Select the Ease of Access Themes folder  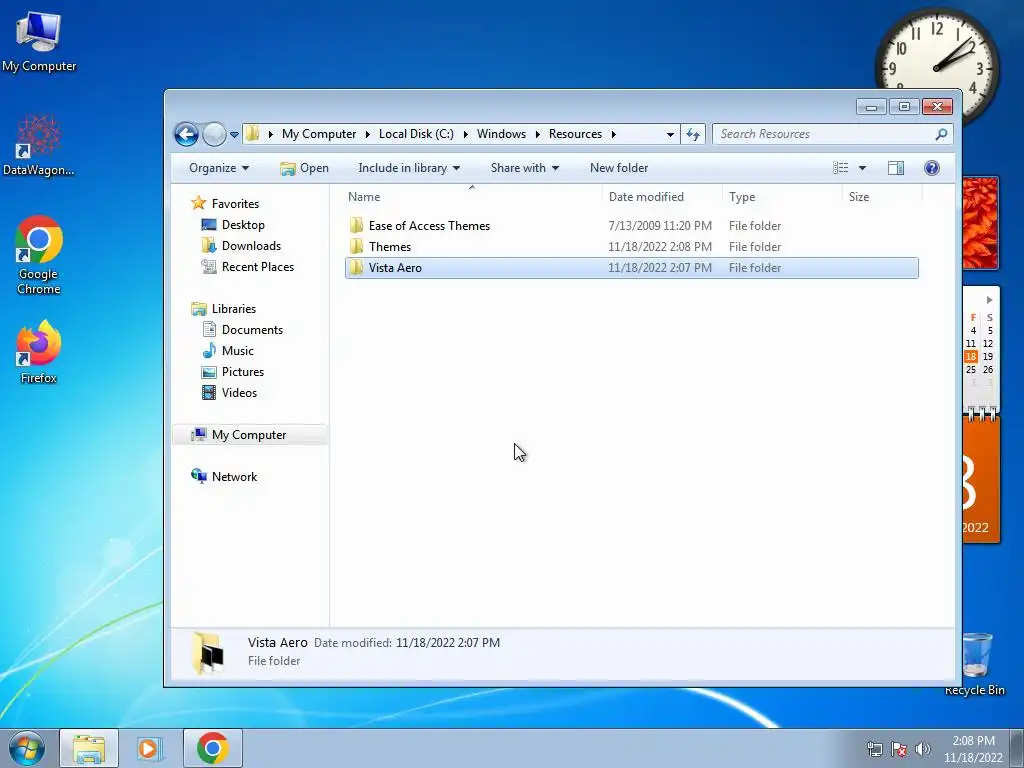(x=632, y=225)
